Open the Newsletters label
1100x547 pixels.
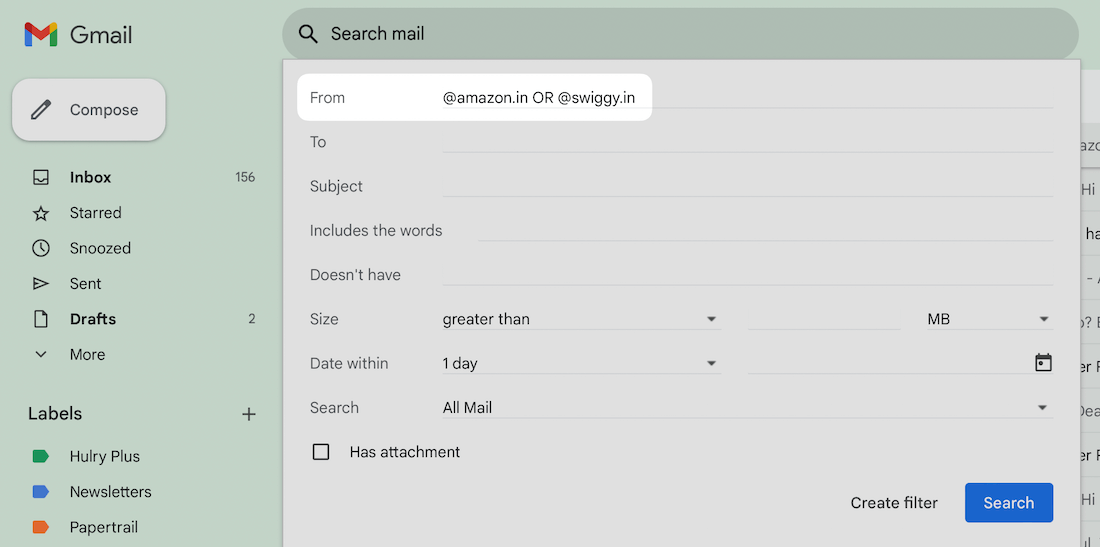pyautogui.click(x=110, y=492)
